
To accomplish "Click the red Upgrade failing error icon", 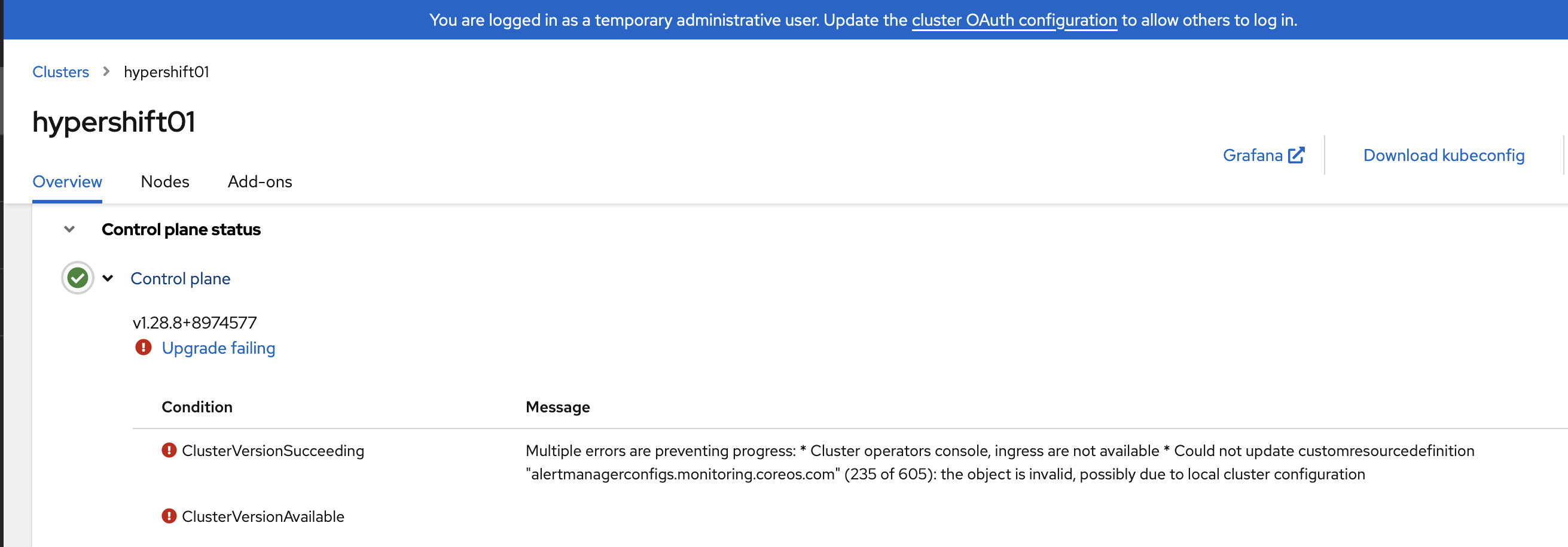I will coord(143,347).
